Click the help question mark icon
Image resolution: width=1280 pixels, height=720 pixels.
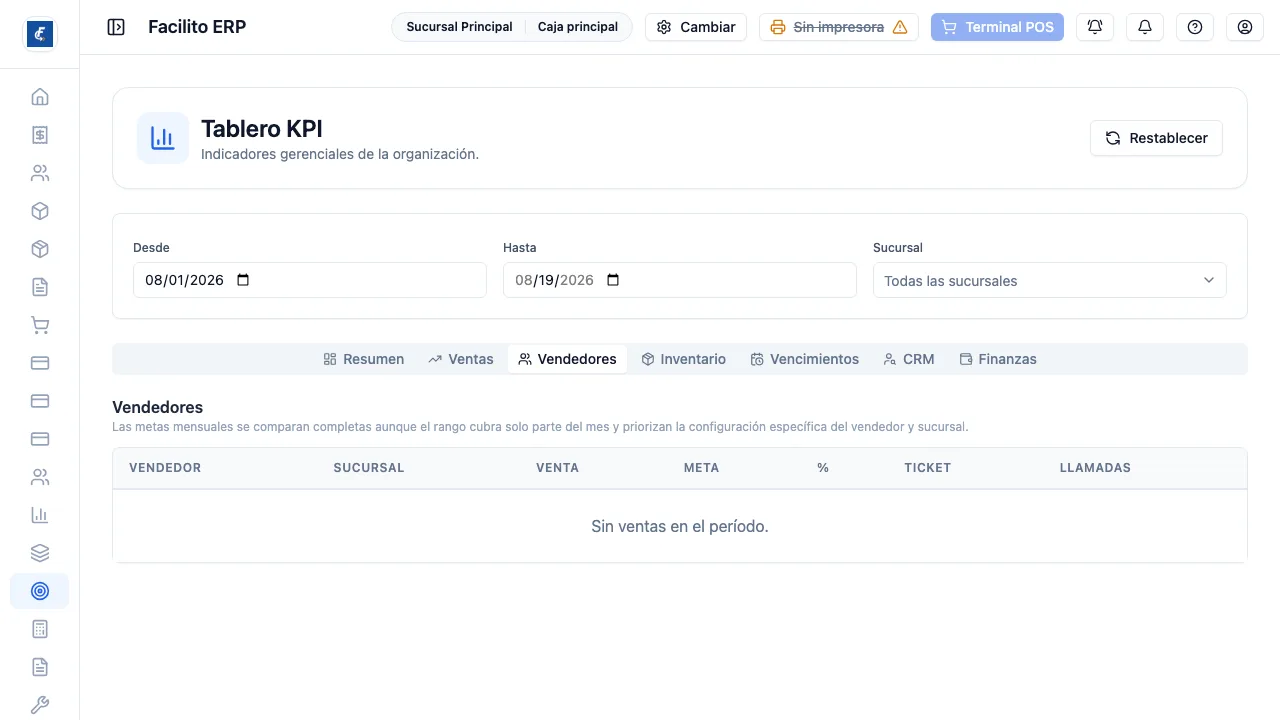tap(1195, 27)
